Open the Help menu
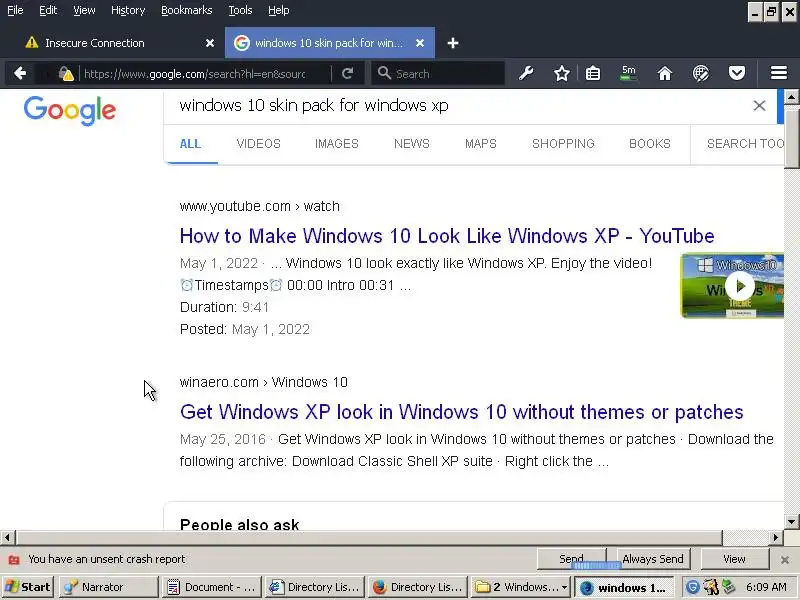Viewport: 800px width, 600px height. click(279, 10)
